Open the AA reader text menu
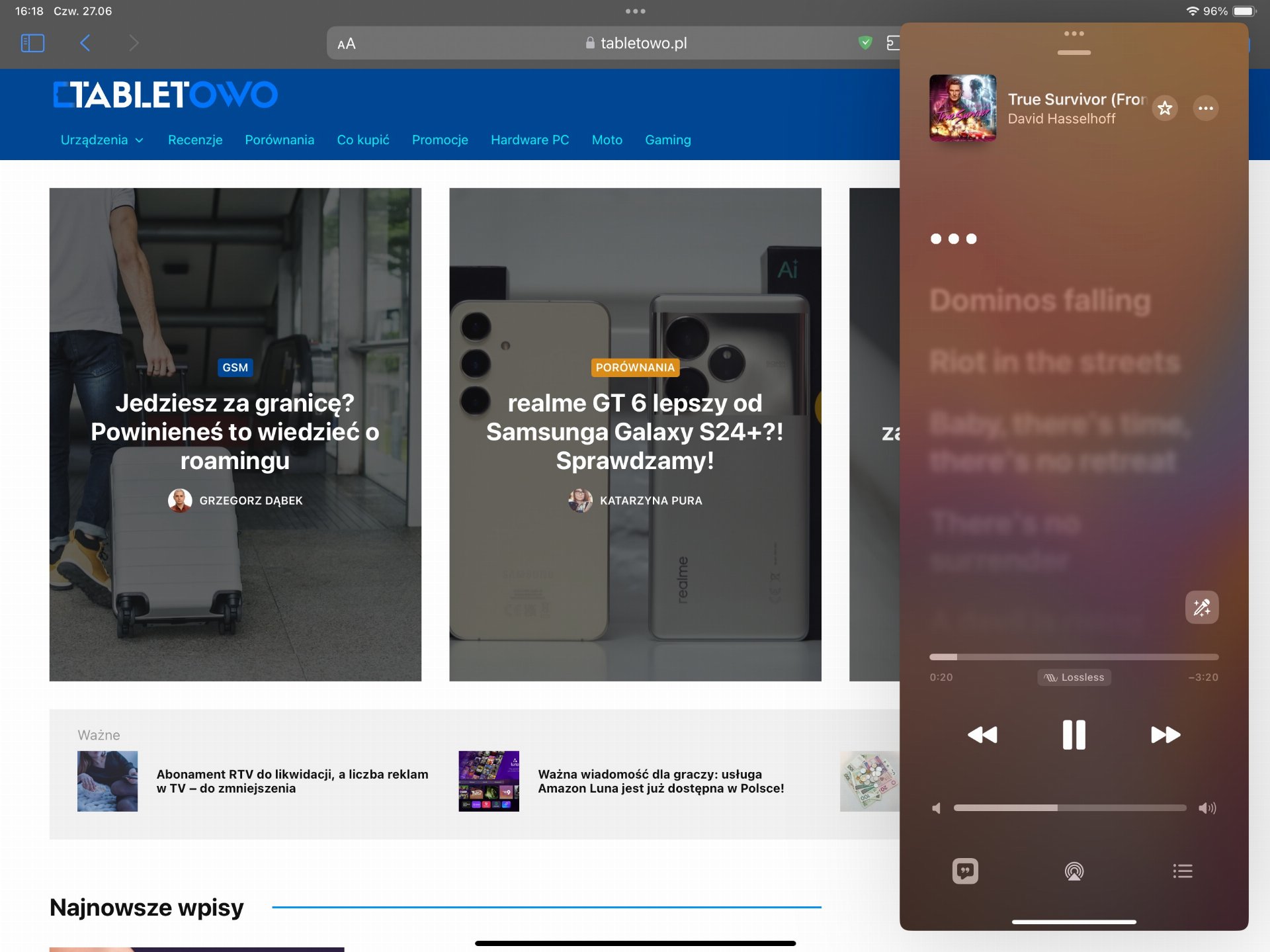1270x952 pixels. (347, 44)
